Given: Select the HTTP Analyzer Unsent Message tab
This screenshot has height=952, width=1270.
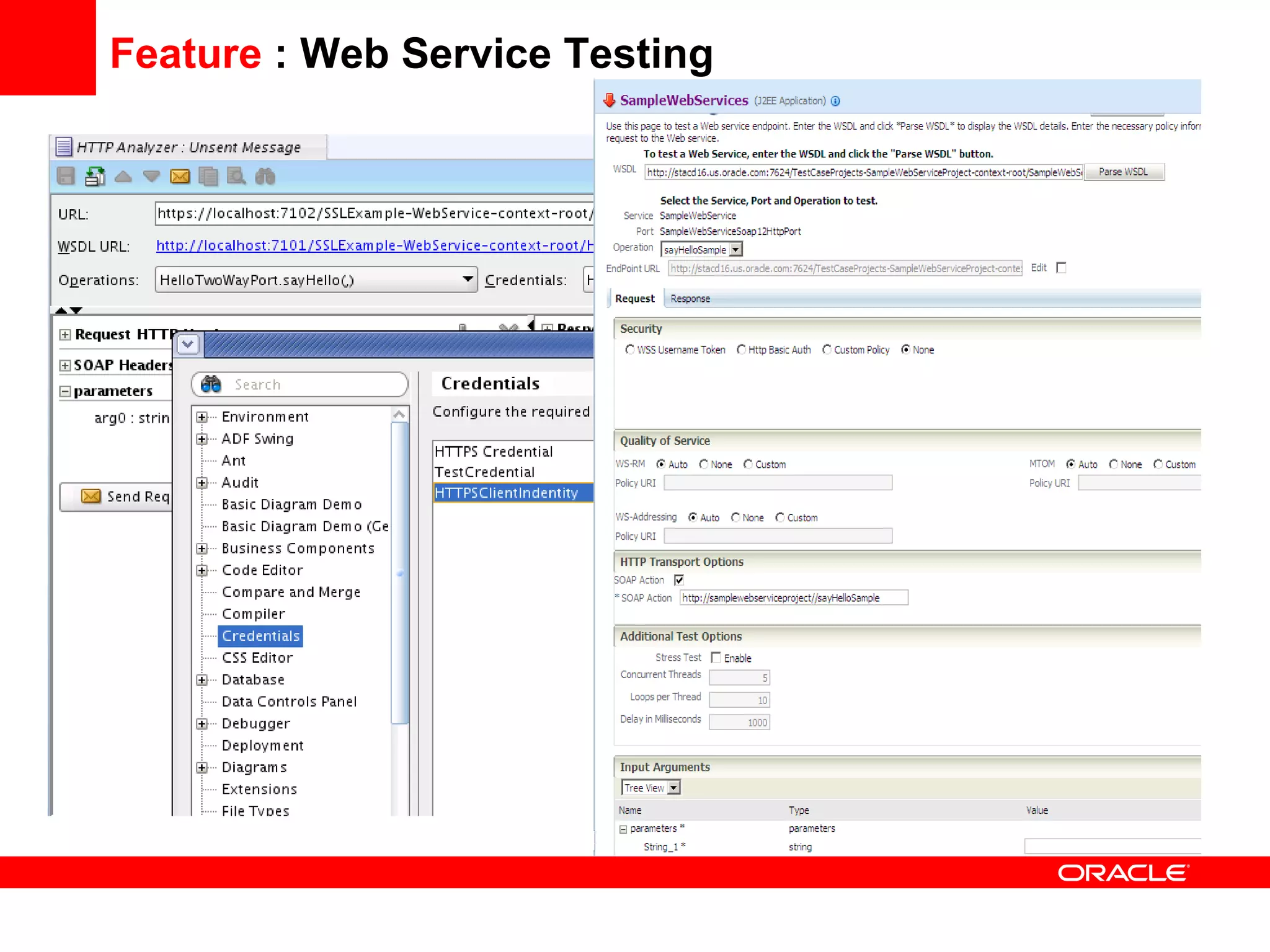Looking at the screenshot, I should click(x=188, y=147).
